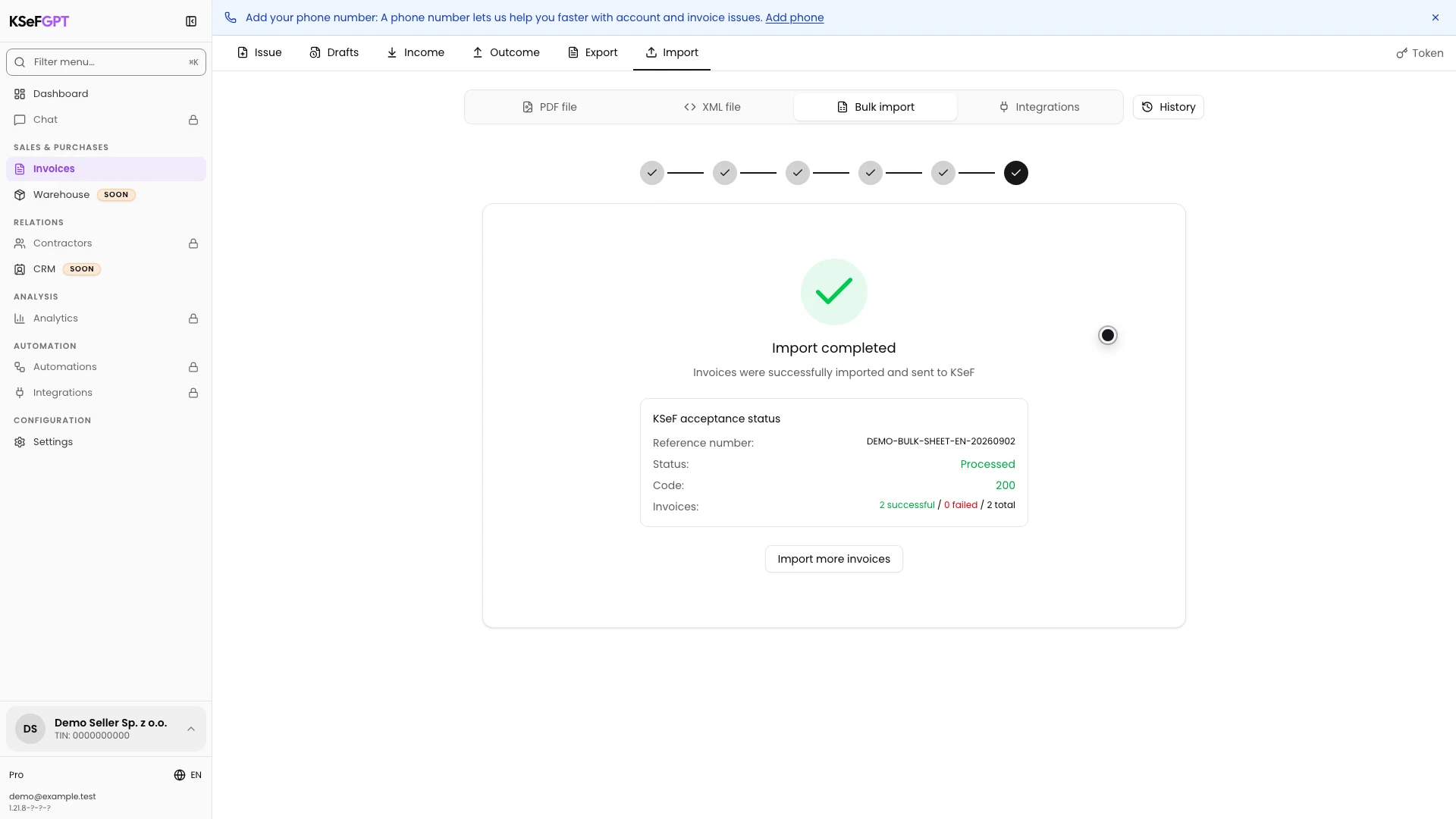Viewport: 1456px width, 819px height.
Task: Open the Issue tab
Action: pos(259,52)
